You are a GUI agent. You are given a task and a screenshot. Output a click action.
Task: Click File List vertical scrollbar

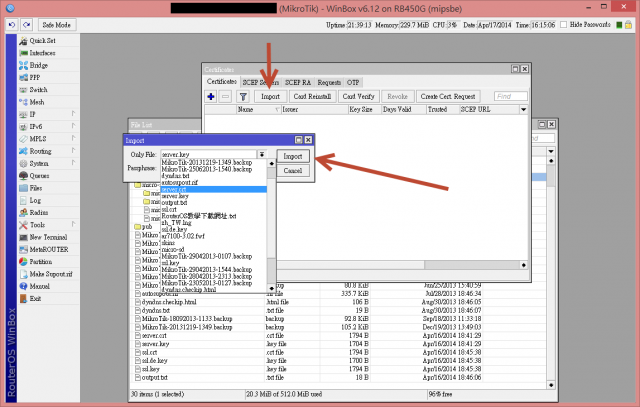(x=551, y=271)
